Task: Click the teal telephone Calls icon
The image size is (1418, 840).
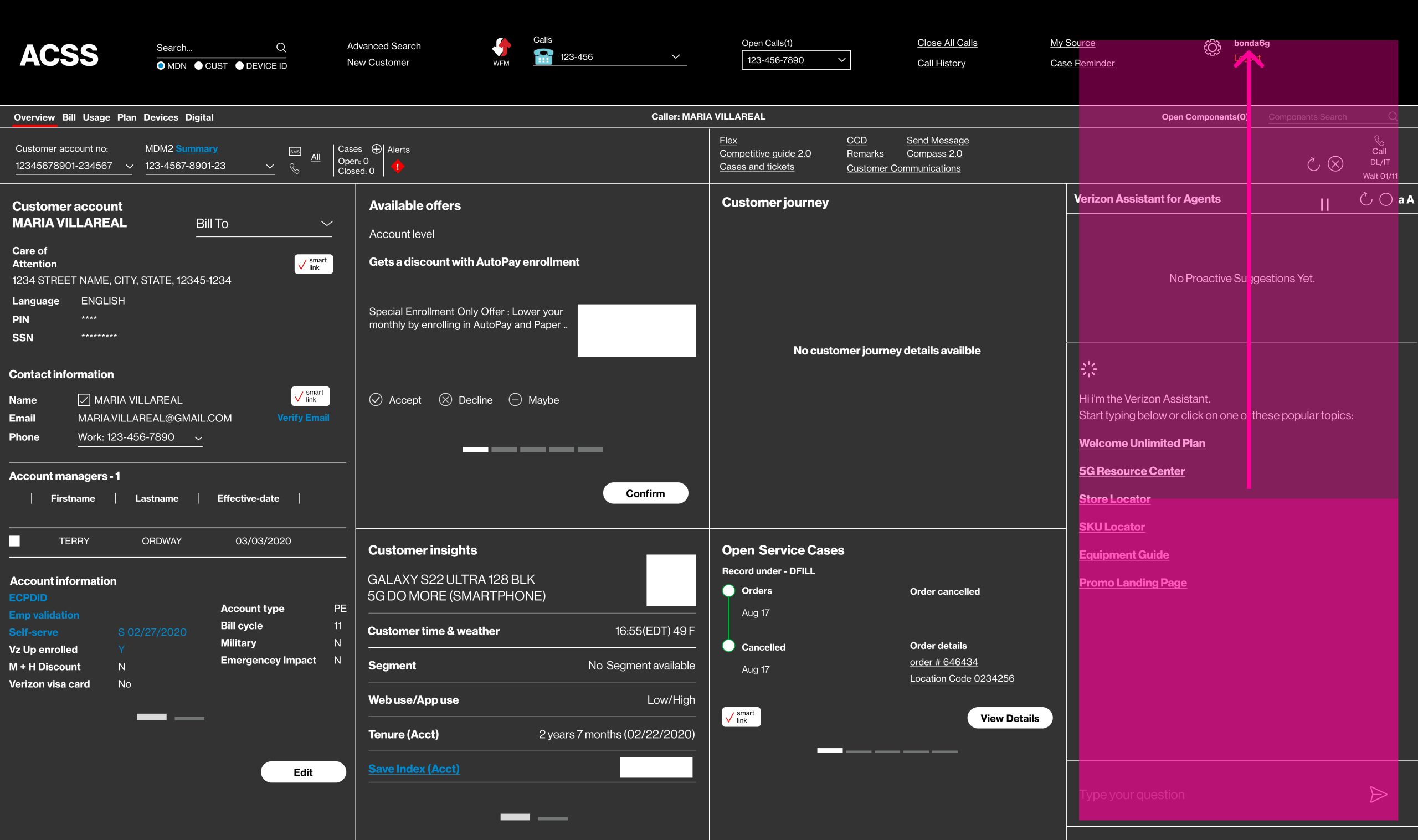Action: coord(543,56)
